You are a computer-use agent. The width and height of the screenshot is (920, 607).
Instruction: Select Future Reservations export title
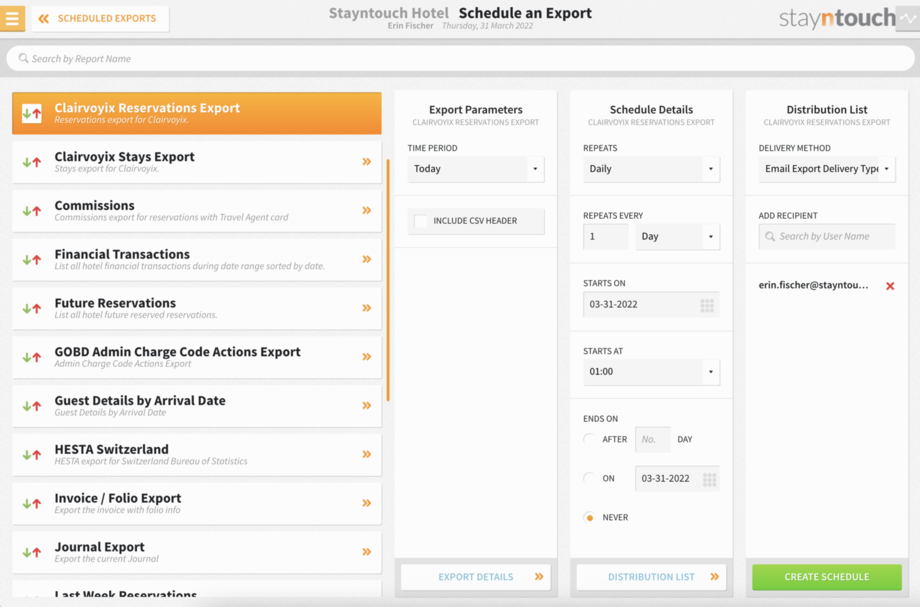[x=115, y=303]
